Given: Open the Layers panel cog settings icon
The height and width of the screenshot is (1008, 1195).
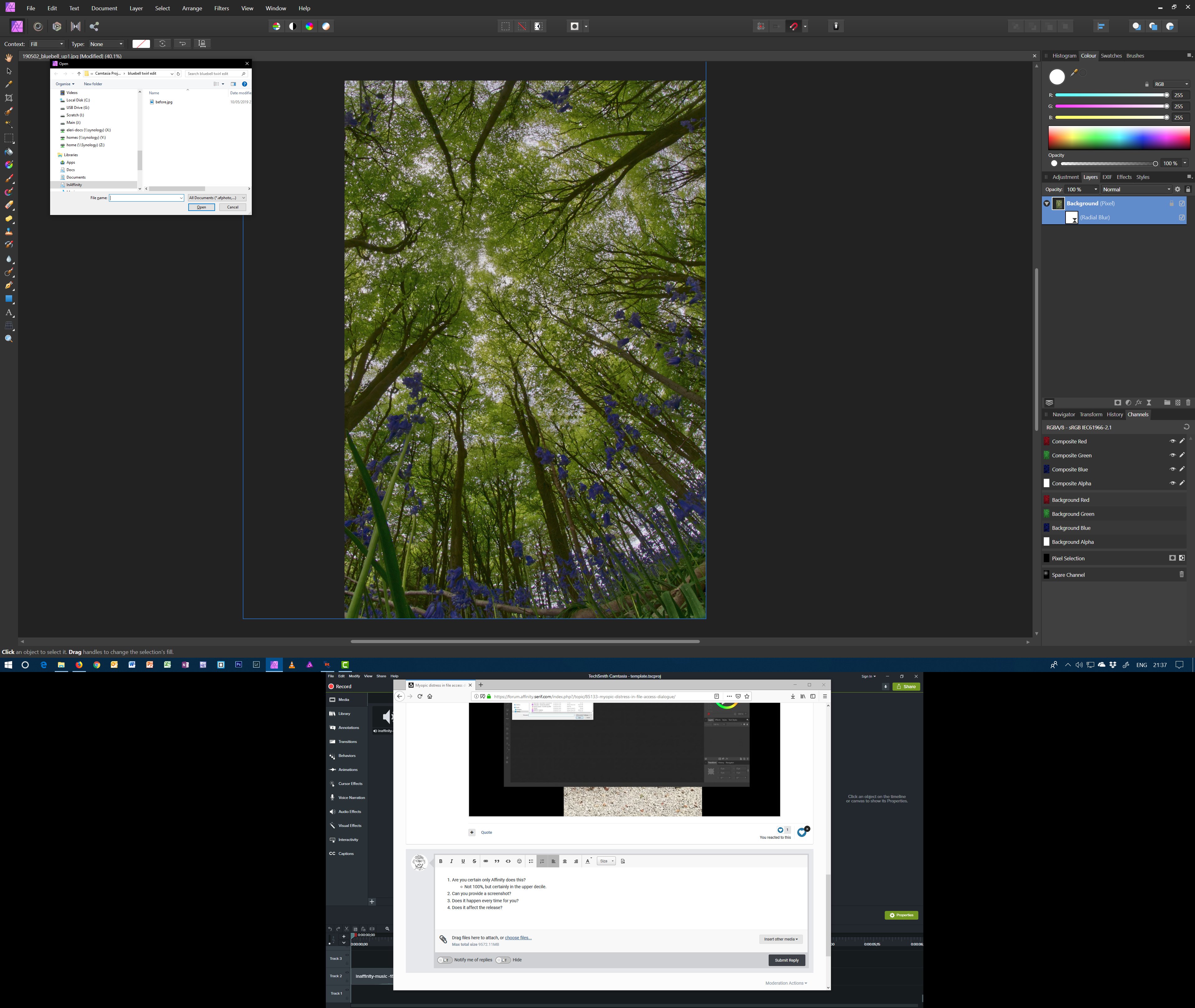Looking at the screenshot, I should click(1177, 190).
